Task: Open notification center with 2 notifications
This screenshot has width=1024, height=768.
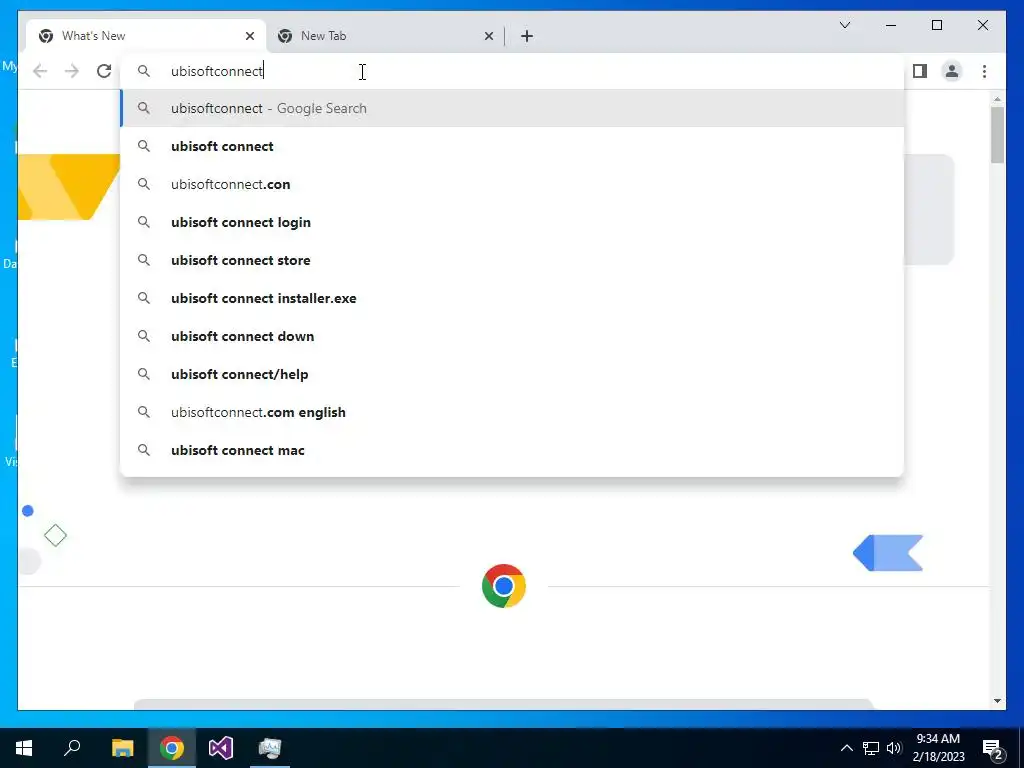Action: pyautogui.click(x=993, y=748)
